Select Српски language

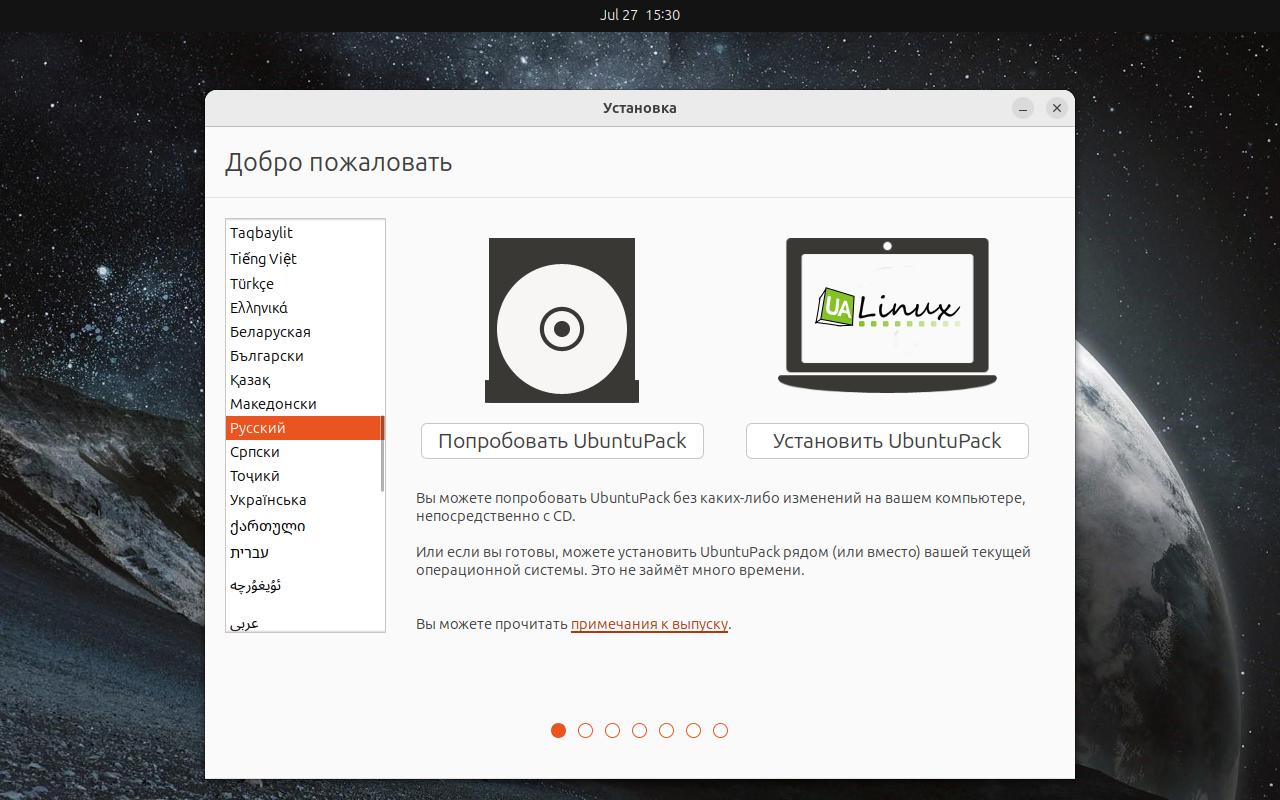pyautogui.click(x=305, y=452)
